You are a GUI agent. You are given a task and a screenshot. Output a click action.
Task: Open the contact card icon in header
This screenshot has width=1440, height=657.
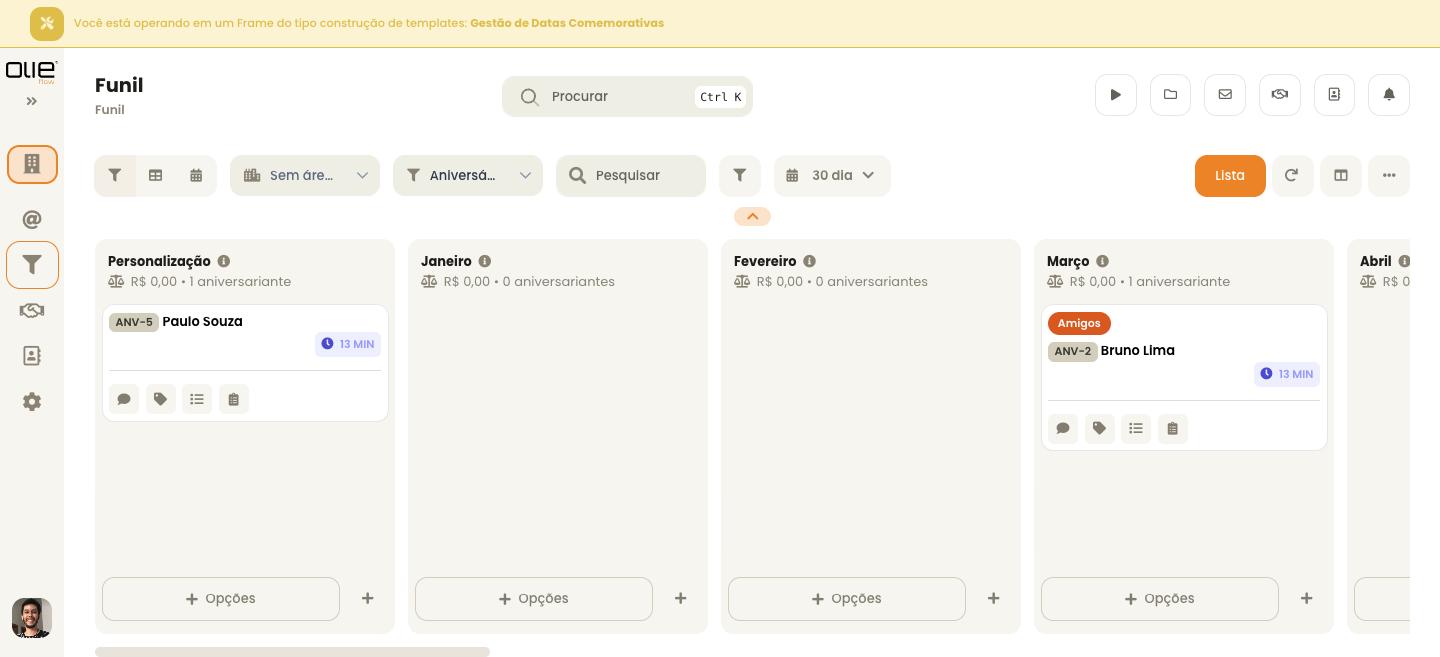(x=1334, y=95)
